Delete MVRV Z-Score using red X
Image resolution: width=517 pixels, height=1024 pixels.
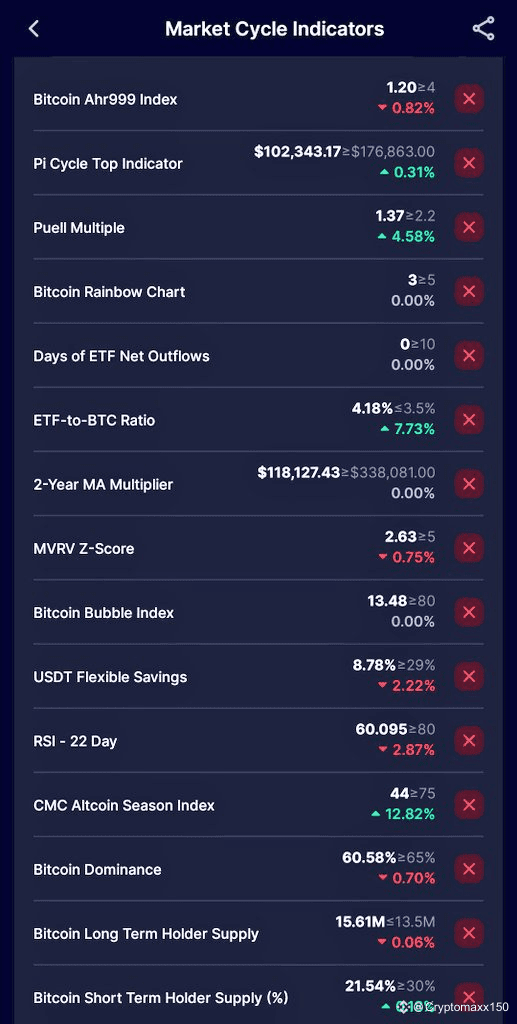[469, 548]
